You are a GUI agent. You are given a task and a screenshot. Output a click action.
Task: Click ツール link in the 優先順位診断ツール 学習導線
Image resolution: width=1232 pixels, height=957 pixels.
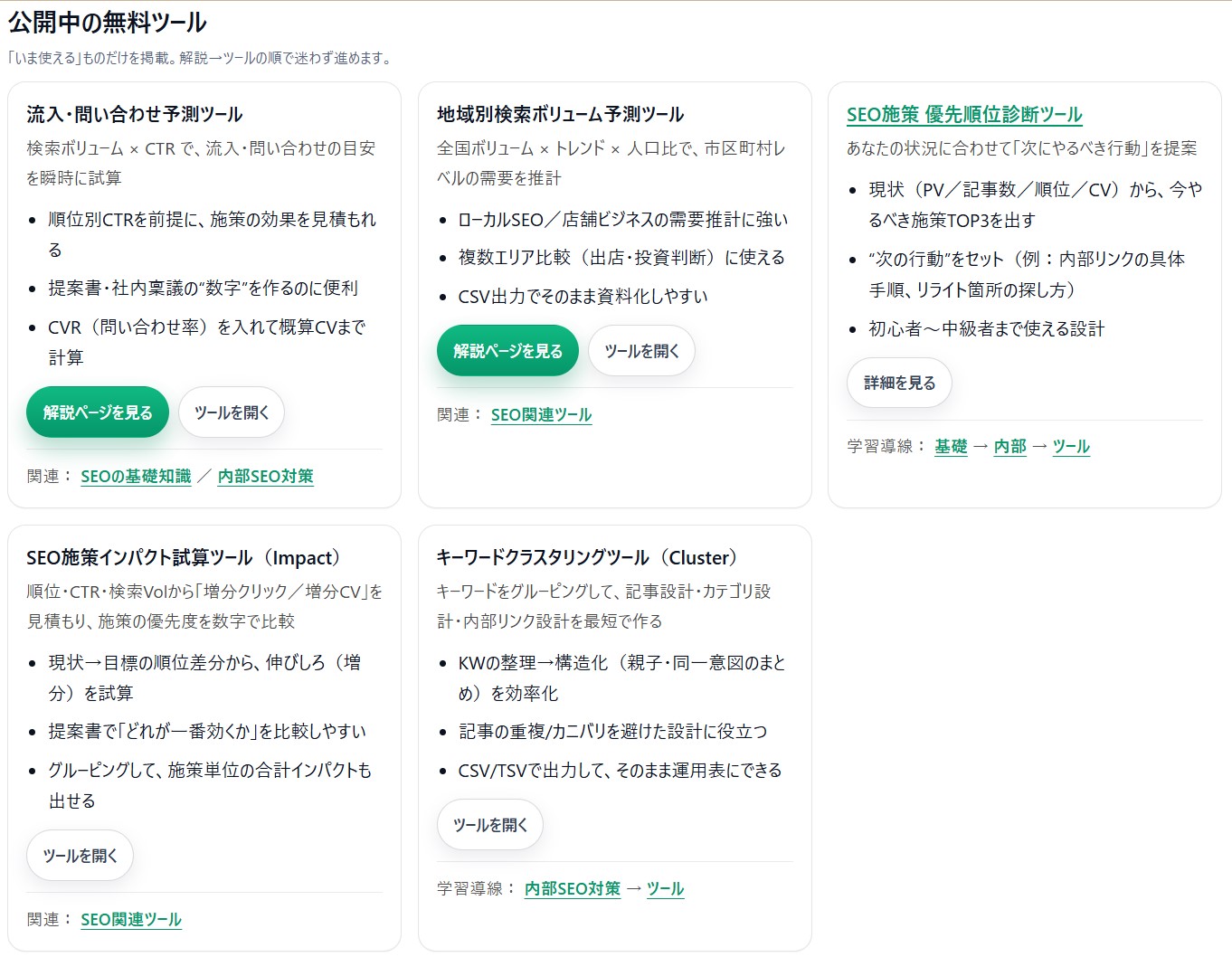[x=1071, y=447]
